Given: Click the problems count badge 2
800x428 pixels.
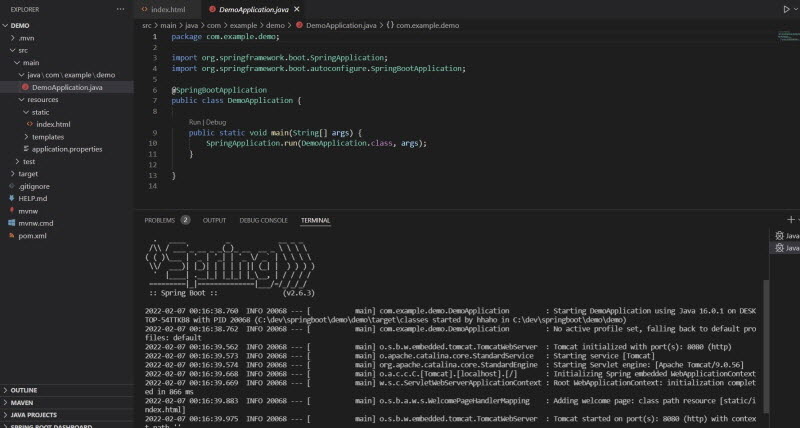Looking at the screenshot, I should click(x=185, y=220).
